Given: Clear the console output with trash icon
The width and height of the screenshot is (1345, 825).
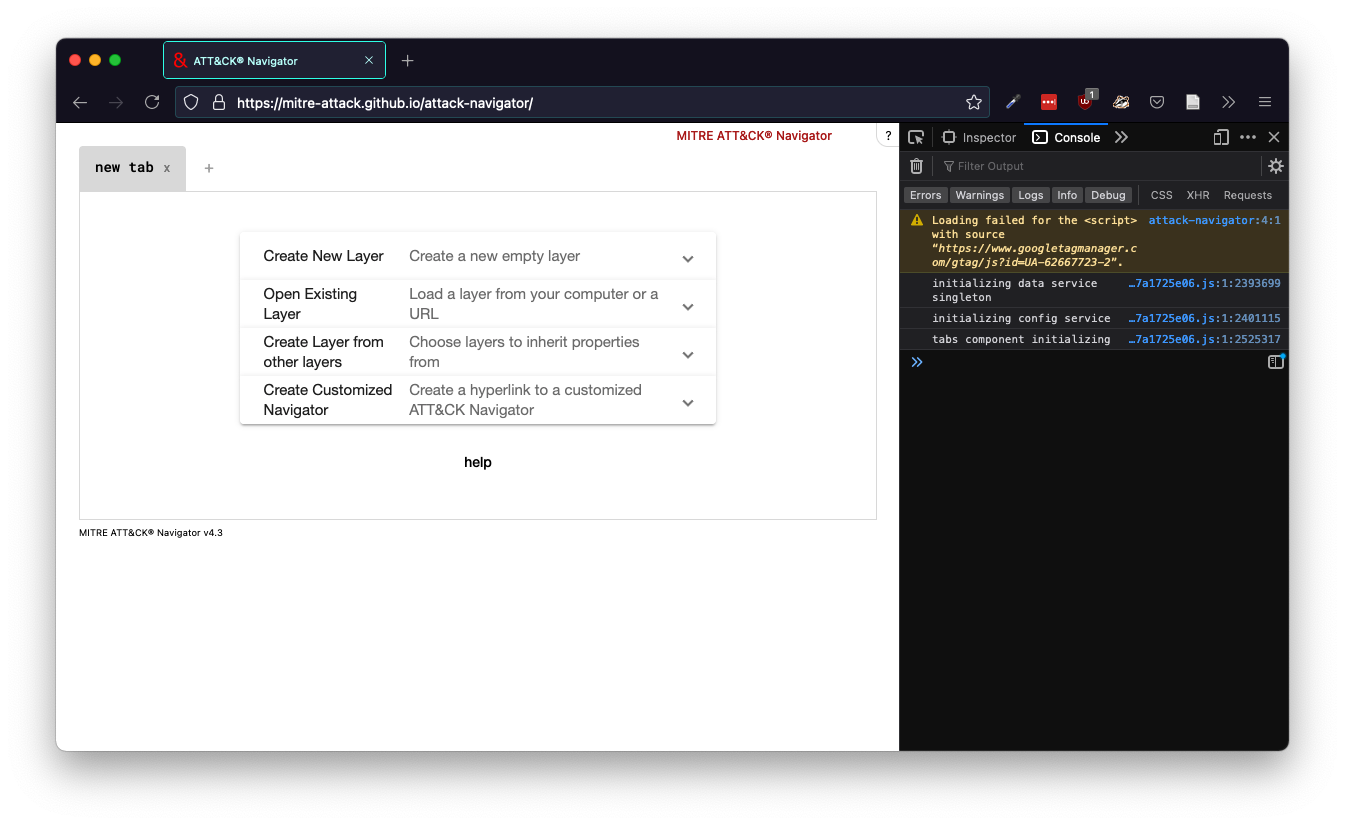Looking at the screenshot, I should (x=916, y=166).
